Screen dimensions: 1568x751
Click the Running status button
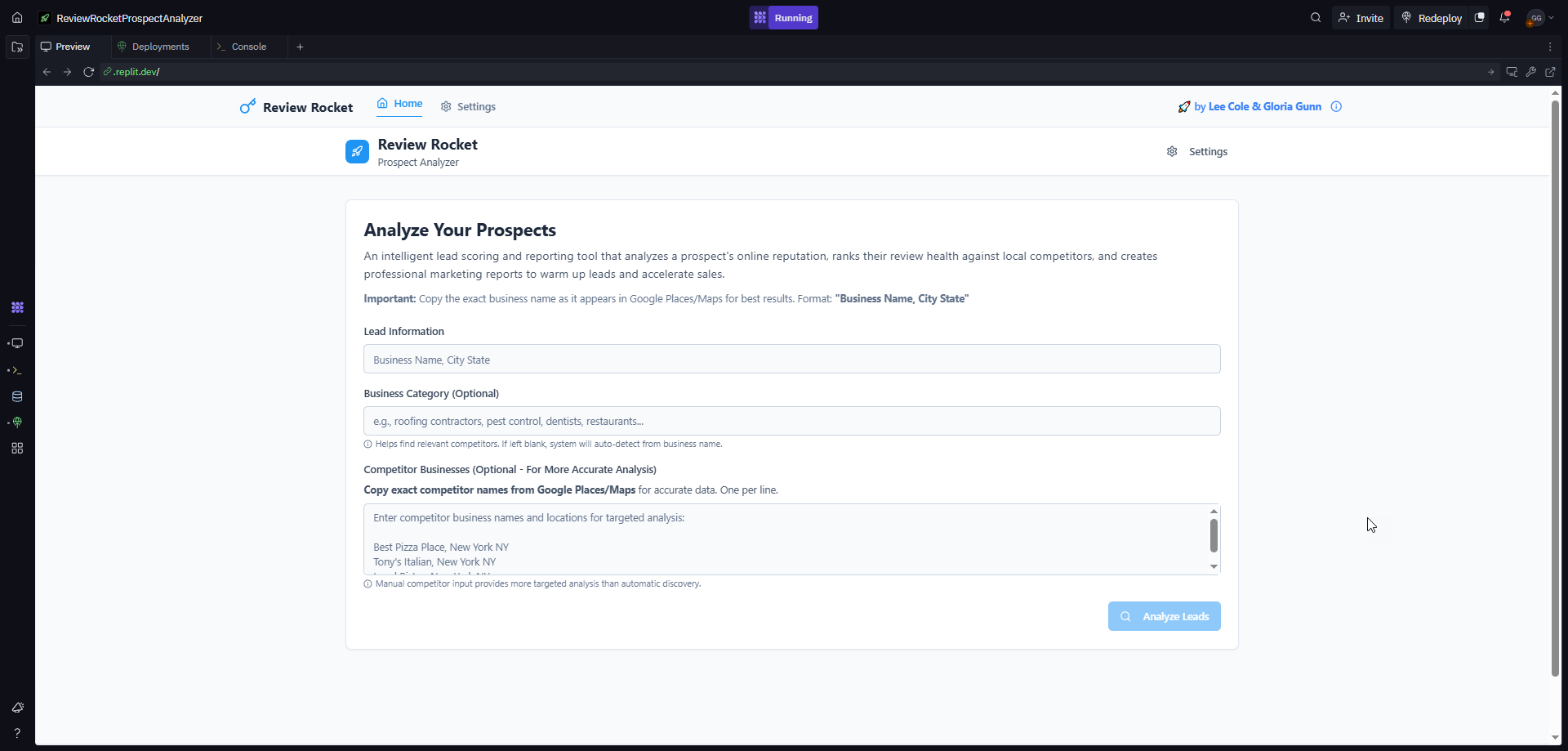784,17
